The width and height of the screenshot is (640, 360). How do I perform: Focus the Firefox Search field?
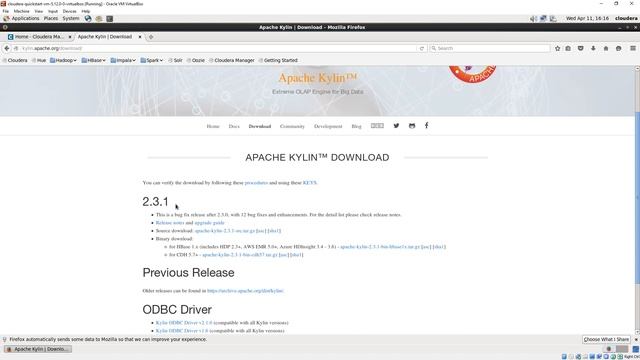490,48
